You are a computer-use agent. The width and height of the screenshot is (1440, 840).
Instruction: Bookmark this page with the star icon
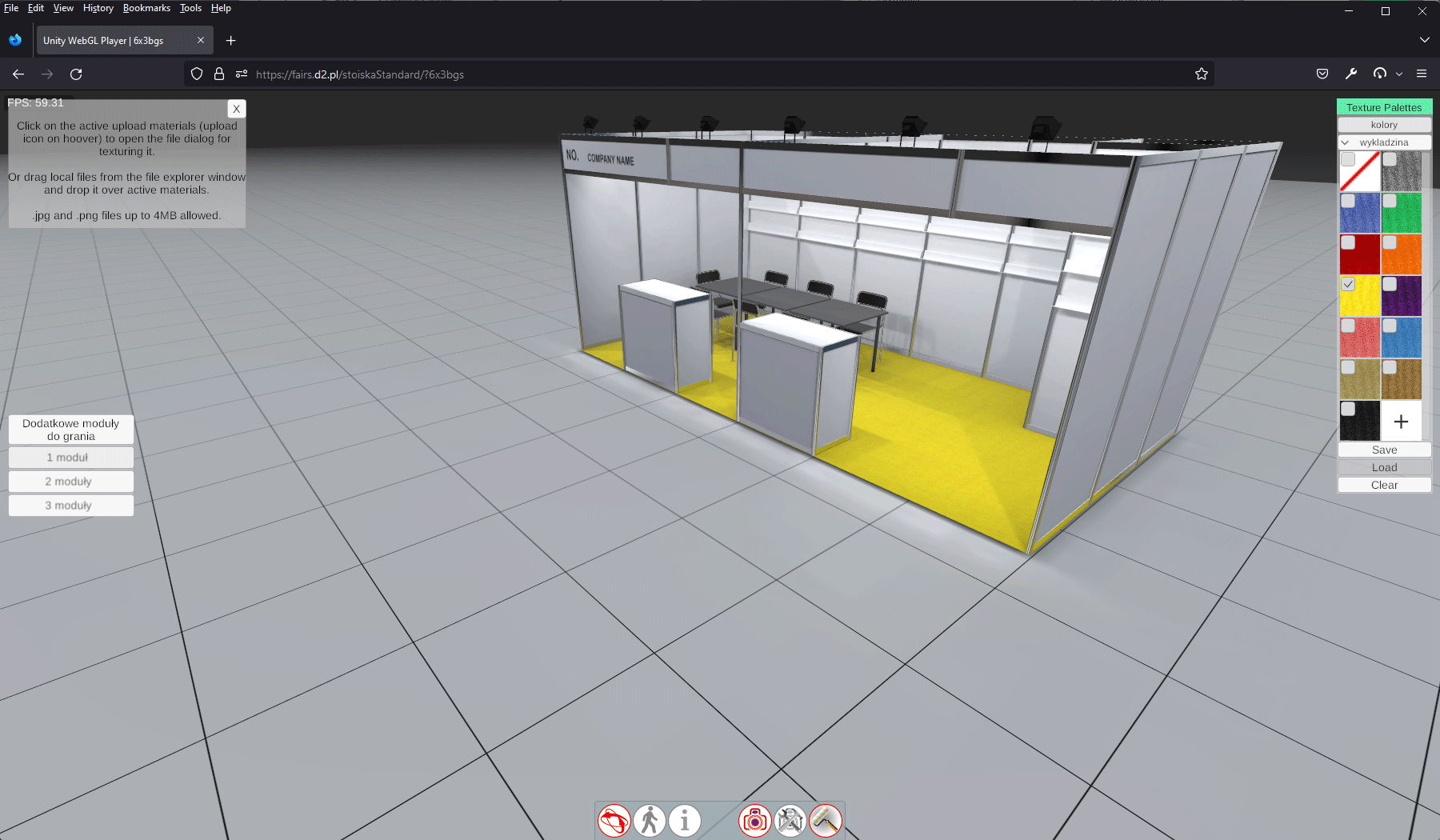click(1201, 74)
